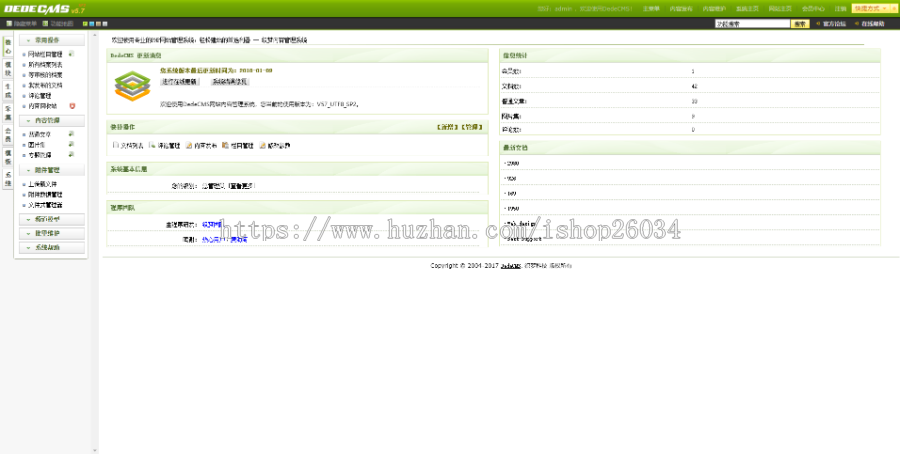The width and height of the screenshot is (900, 454).
Task: Switch to the 模块 vertical tab
Action: tap(8, 69)
